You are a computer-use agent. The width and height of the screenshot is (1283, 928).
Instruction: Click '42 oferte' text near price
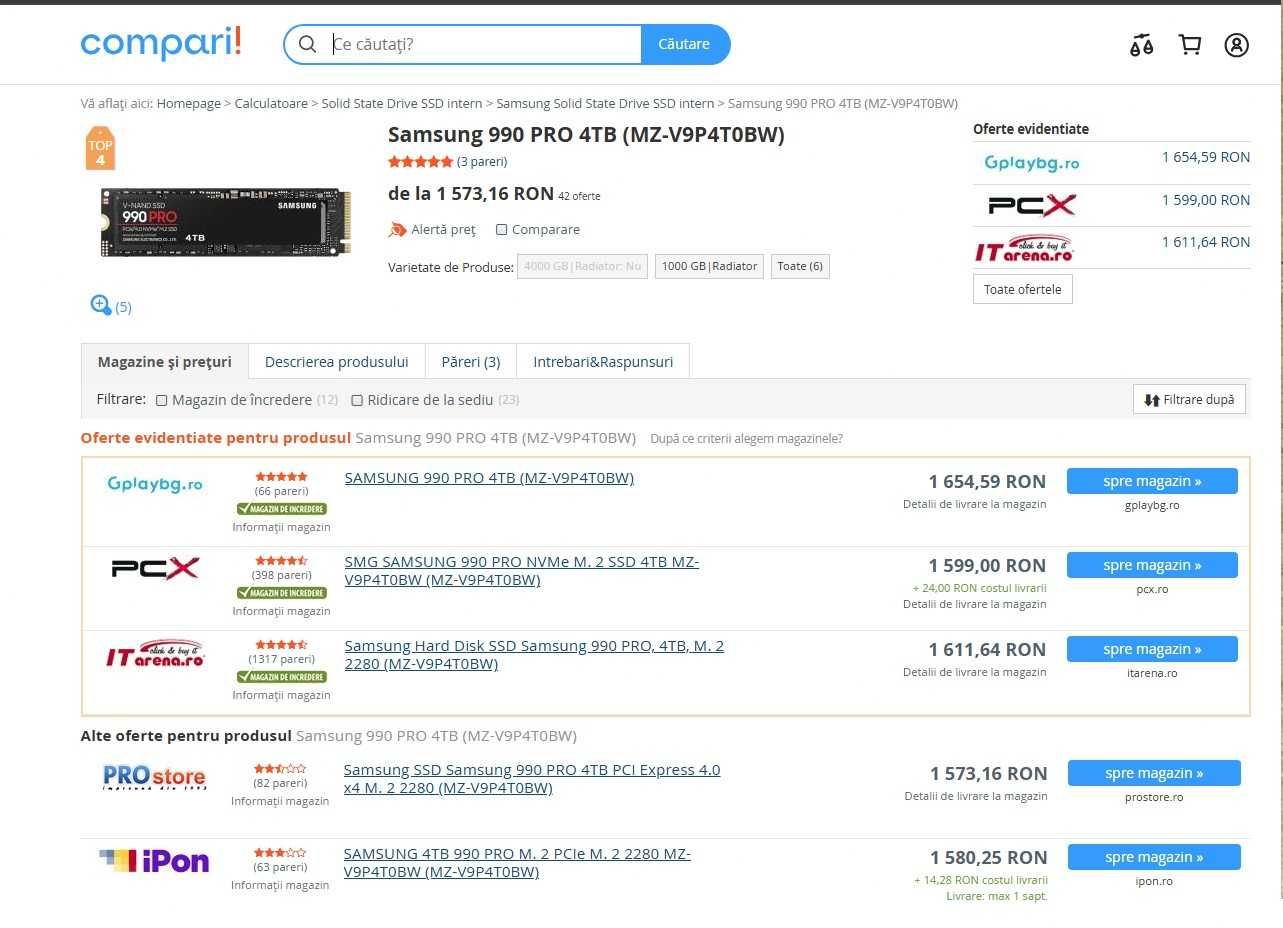(x=580, y=196)
